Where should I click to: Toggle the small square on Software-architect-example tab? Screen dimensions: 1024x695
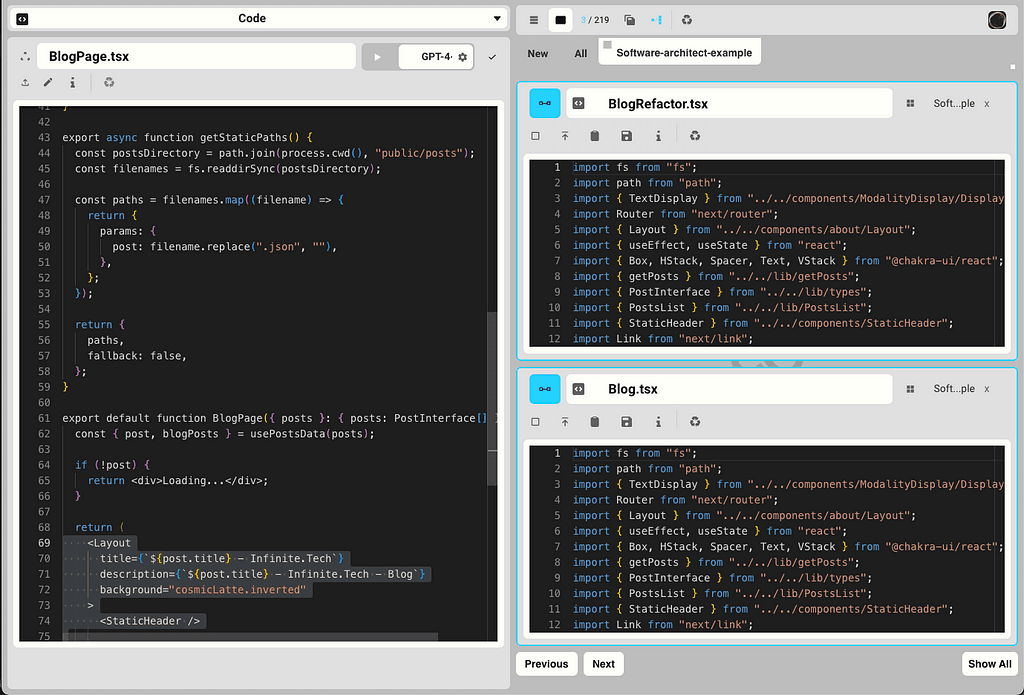[x=607, y=45]
